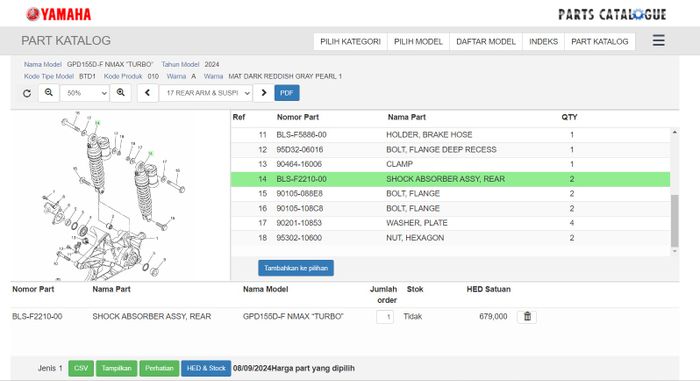Viewport: 700px width, 381px height.
Task: Open INDEKS tab
Action: (x=543, y=42)
